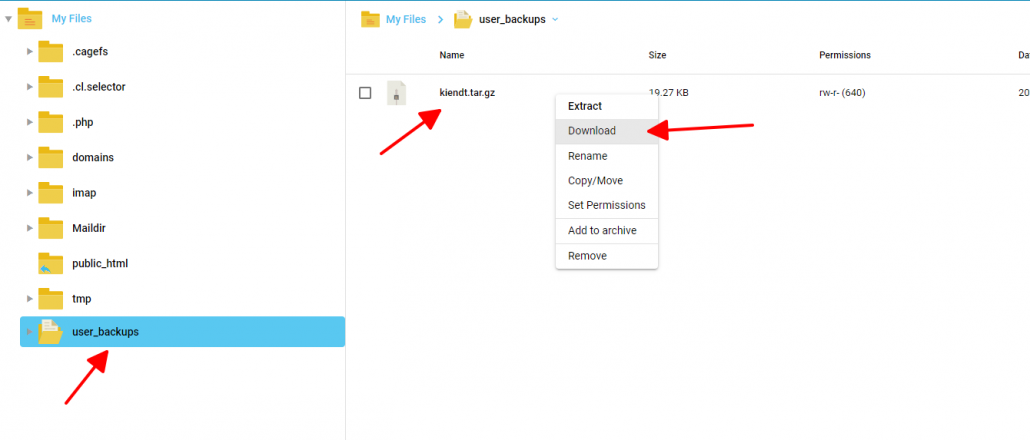This screenshot has width=1030, height=440.
Task: Click the Maildir folder icon
Action: [51, 228]
